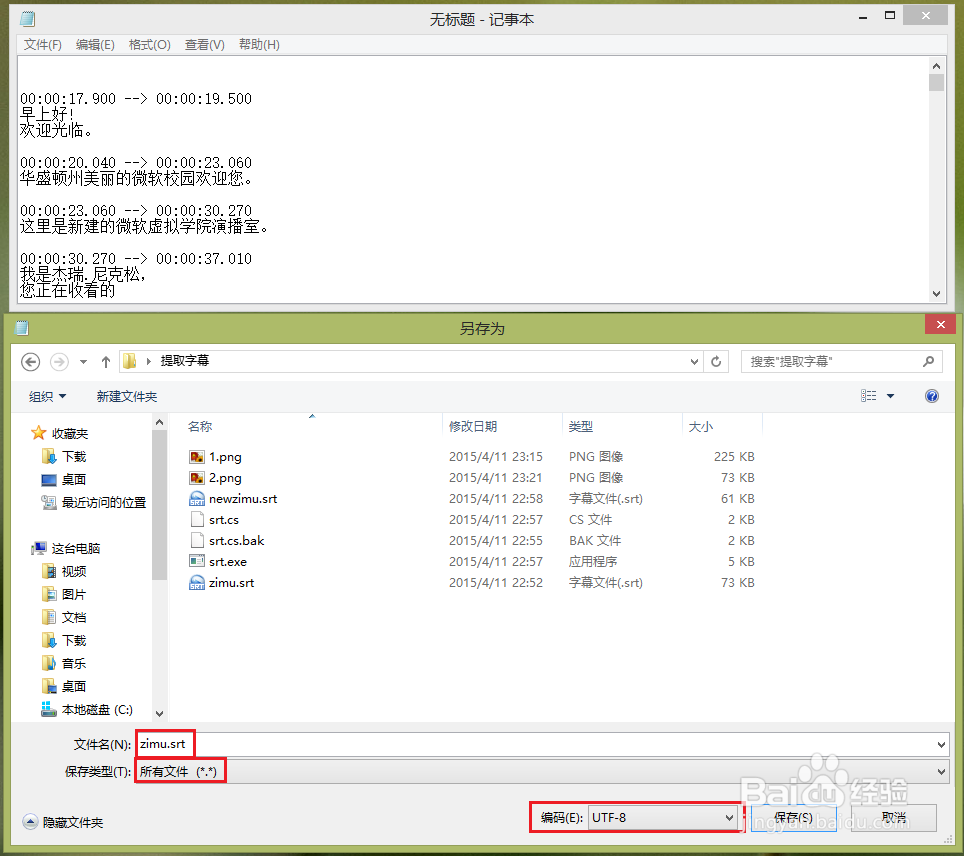
Task: Open the blue help icon
Action: point(931,396)
